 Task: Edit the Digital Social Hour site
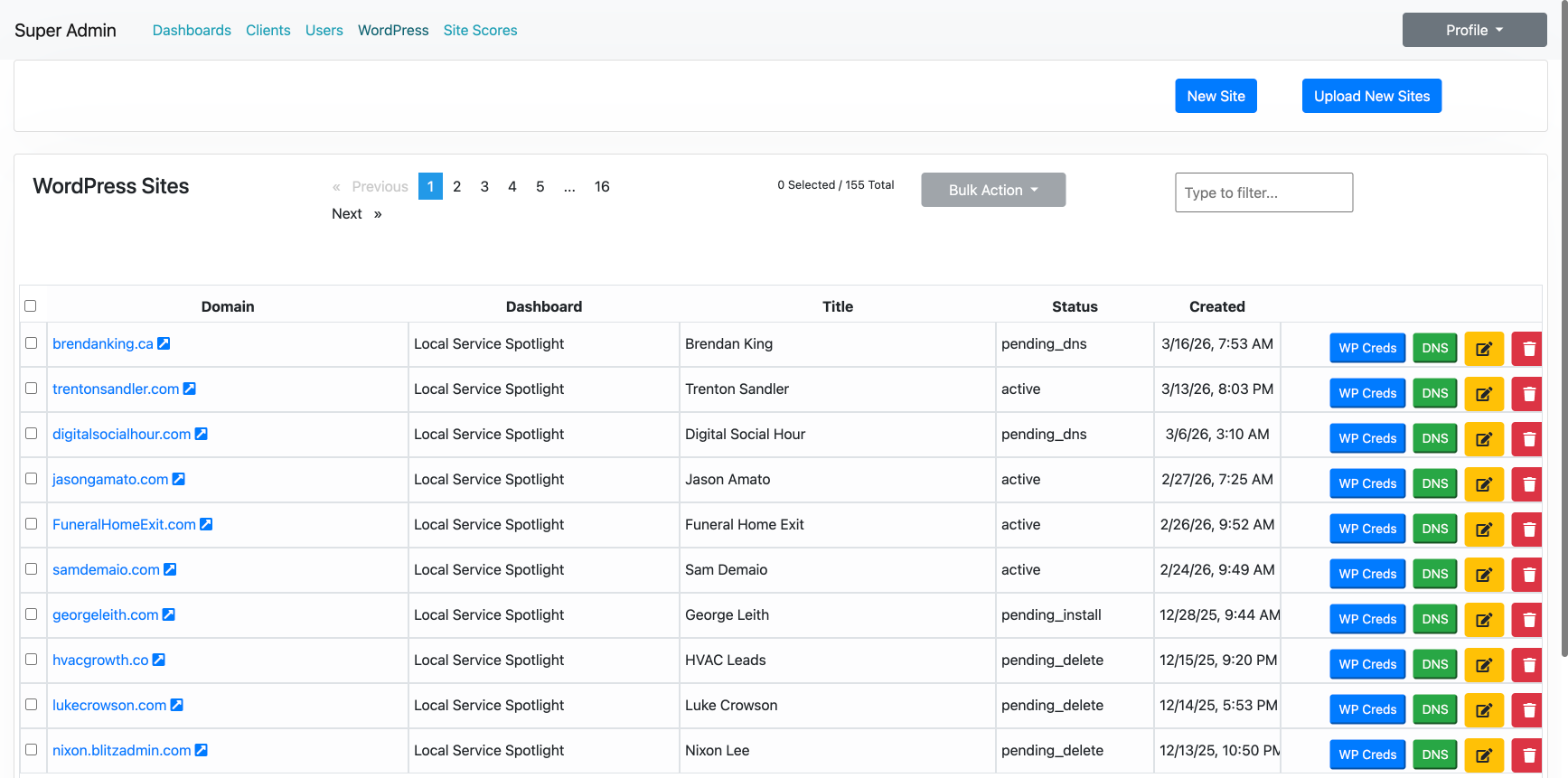[x=1484, y=439]
